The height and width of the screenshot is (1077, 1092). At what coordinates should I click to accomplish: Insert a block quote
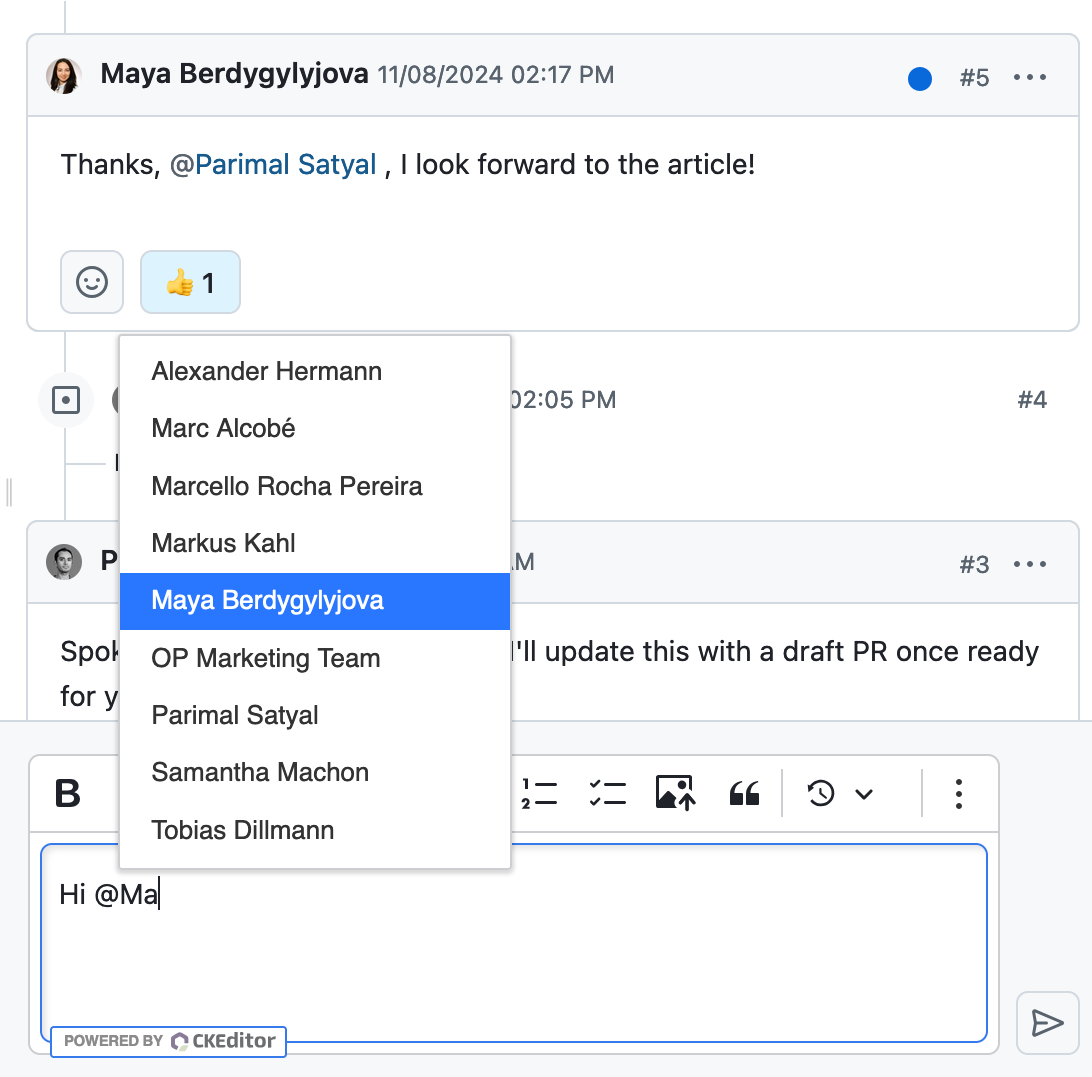(744, 794)
